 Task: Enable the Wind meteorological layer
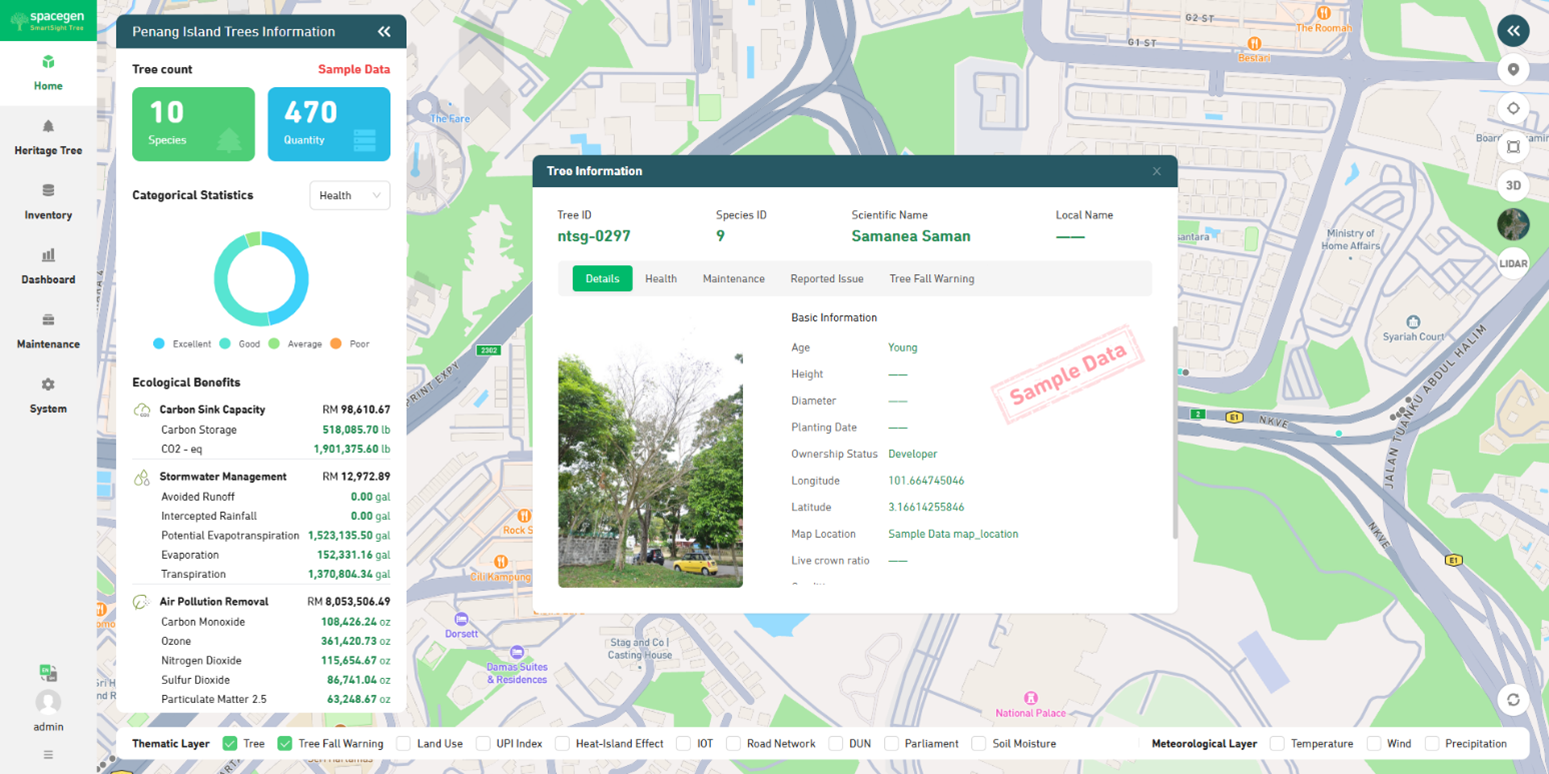(x=1374, y=744)
